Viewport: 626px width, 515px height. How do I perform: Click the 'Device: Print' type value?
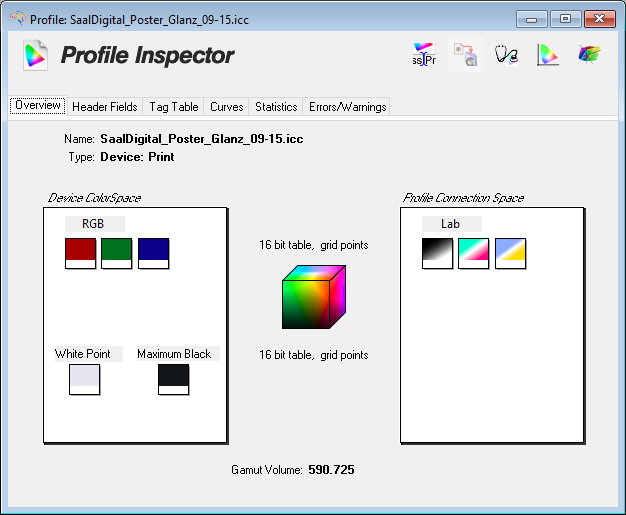click(137, 157)
